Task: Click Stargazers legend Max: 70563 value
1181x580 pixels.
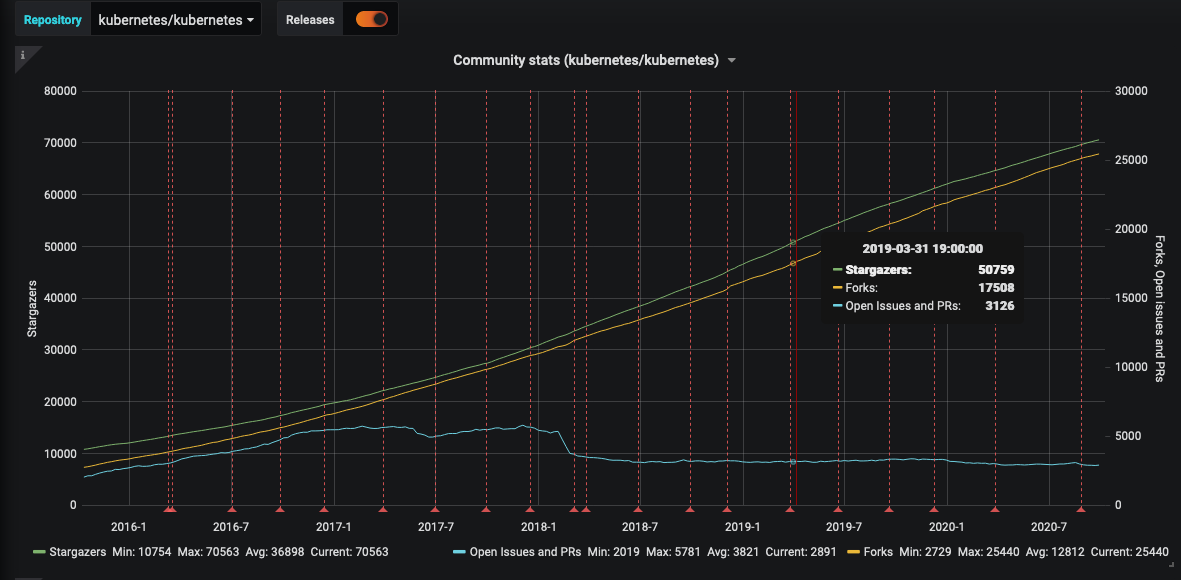Action: [x=207, y=551]
